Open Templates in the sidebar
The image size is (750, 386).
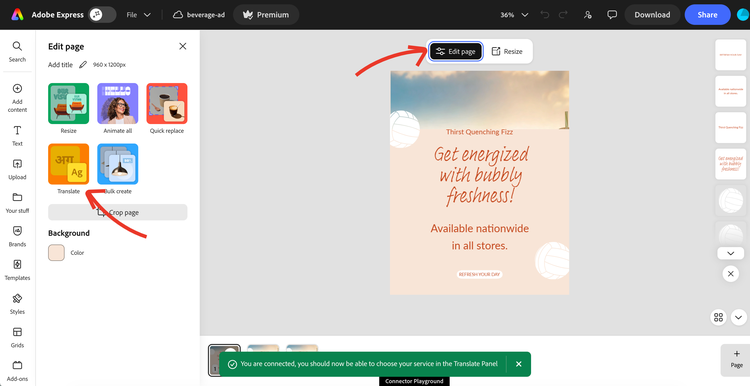(x=17, y=270)
